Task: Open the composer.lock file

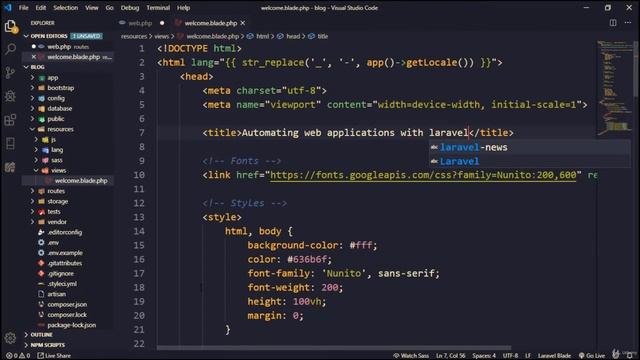Action: click(67, 315)
